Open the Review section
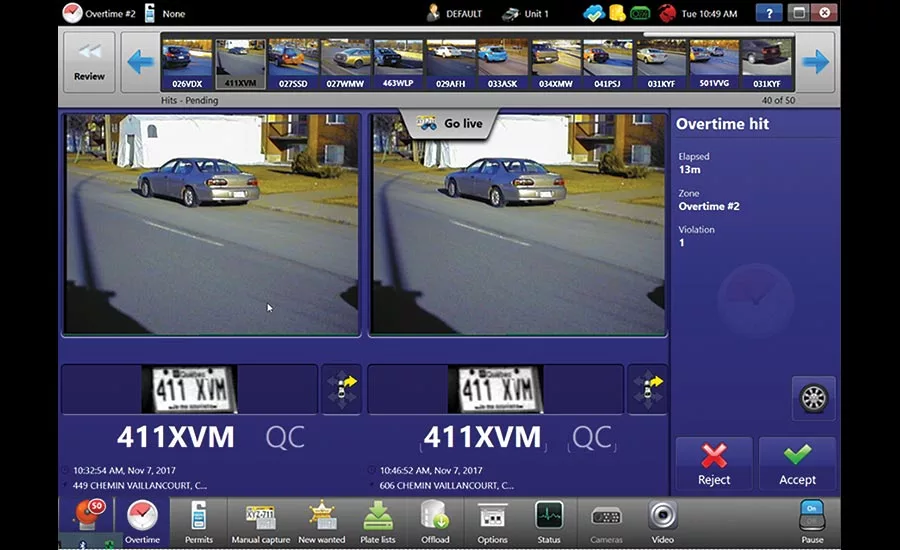 89,62
